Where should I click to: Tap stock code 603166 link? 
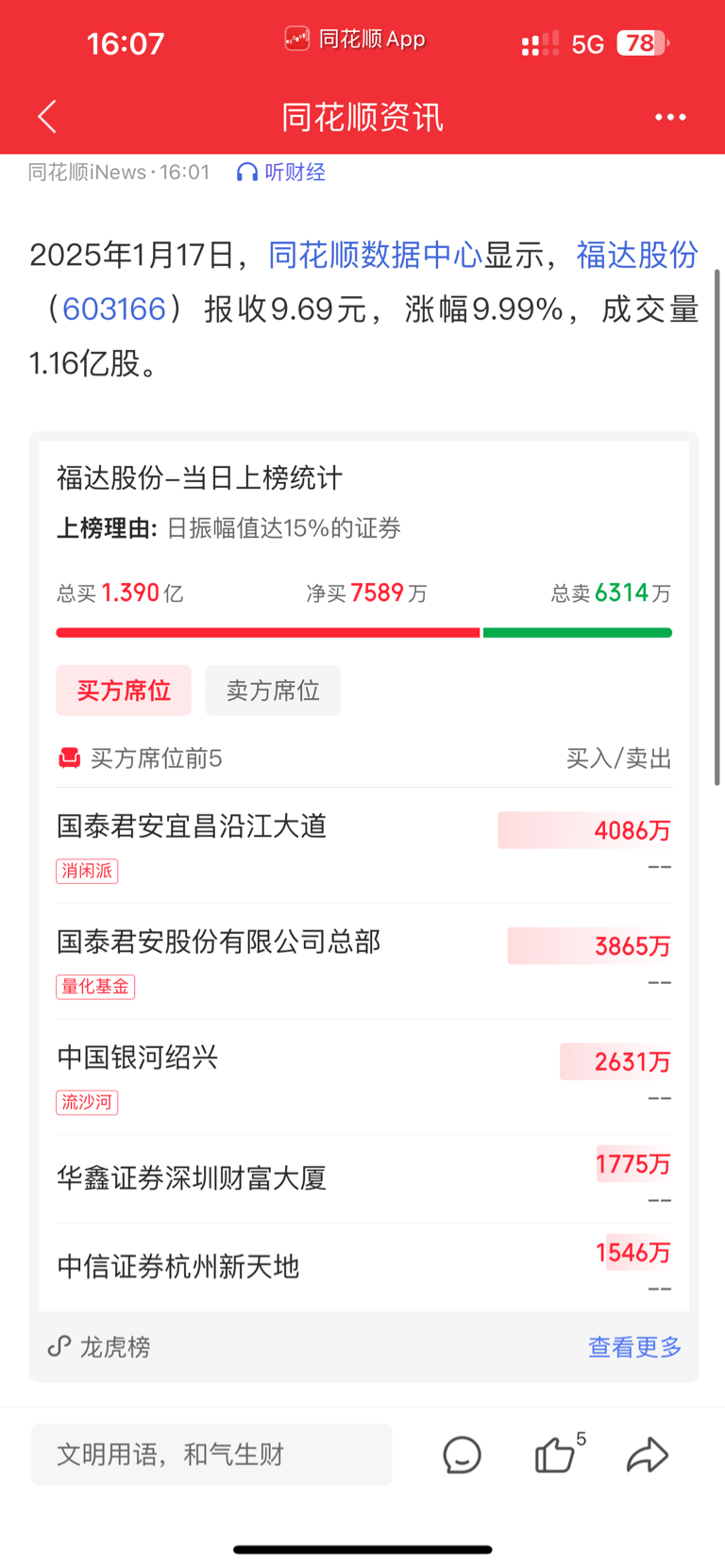click(114, 309)
